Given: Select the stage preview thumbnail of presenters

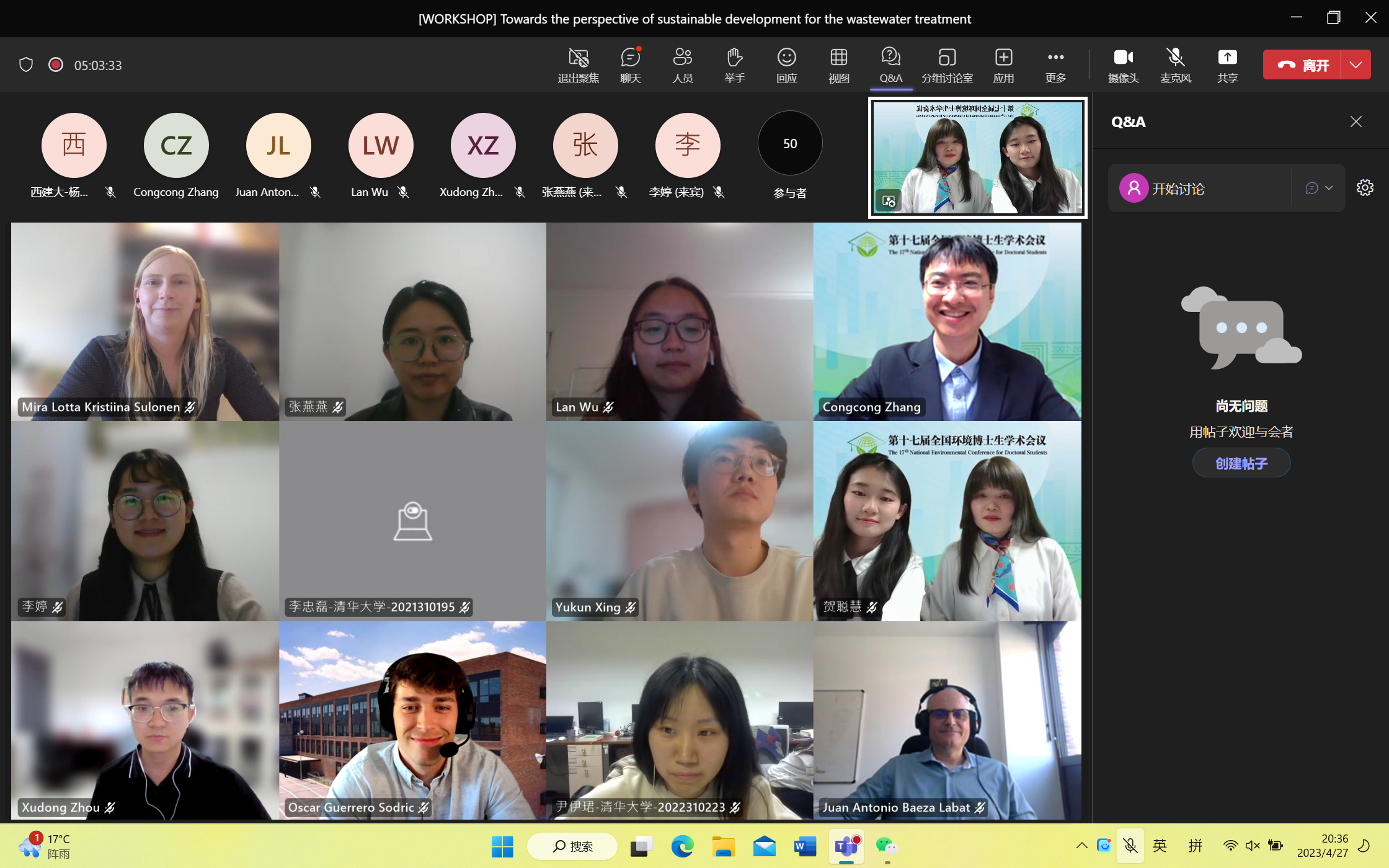Looking at the screenshot, I should coord(977,158).
